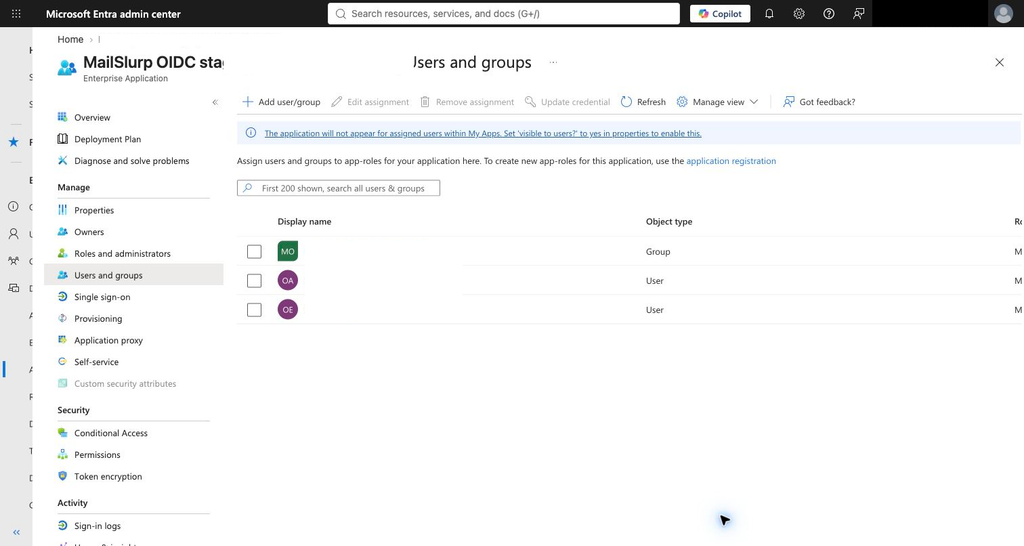This screenshot has width=1024, height=546.
Task: Open Sign-in logs under Activity
Action: coord(97,526)
